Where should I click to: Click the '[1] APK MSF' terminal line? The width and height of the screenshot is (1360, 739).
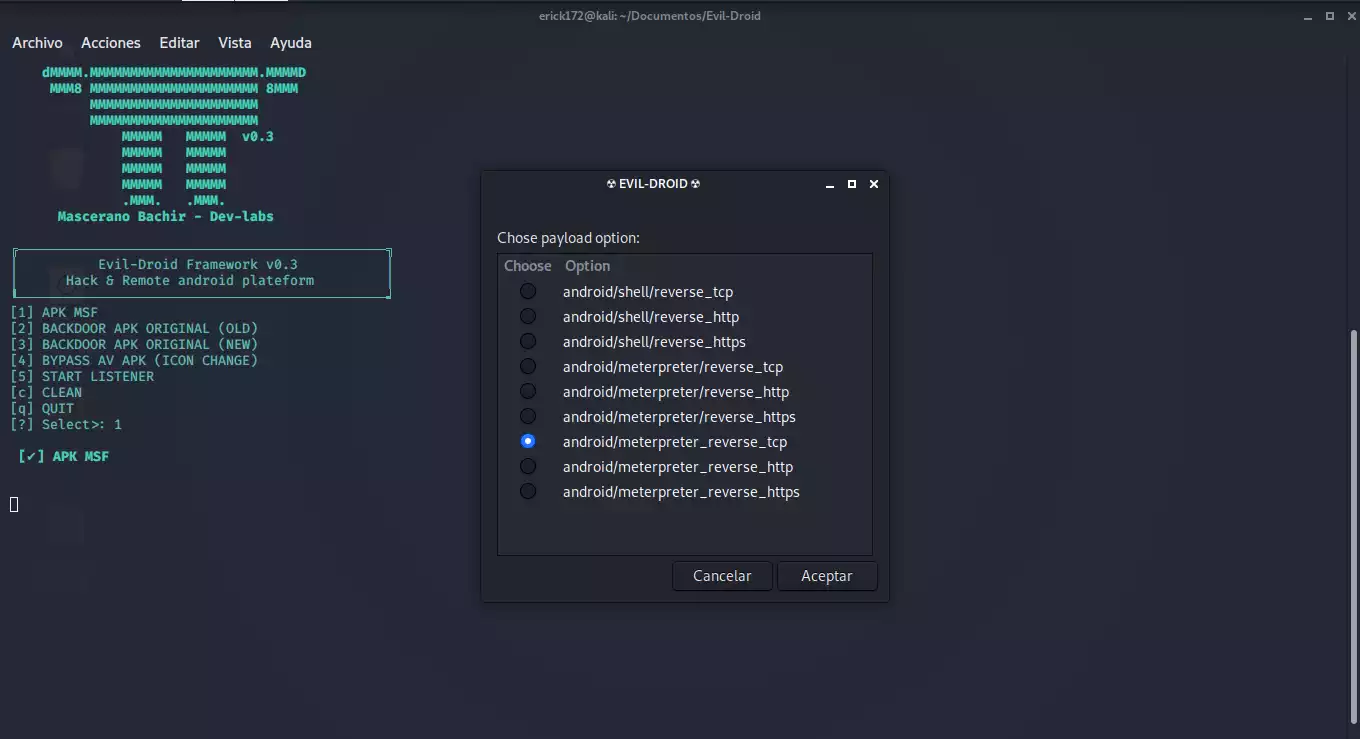pyautogui.click(x=54, y=312)
